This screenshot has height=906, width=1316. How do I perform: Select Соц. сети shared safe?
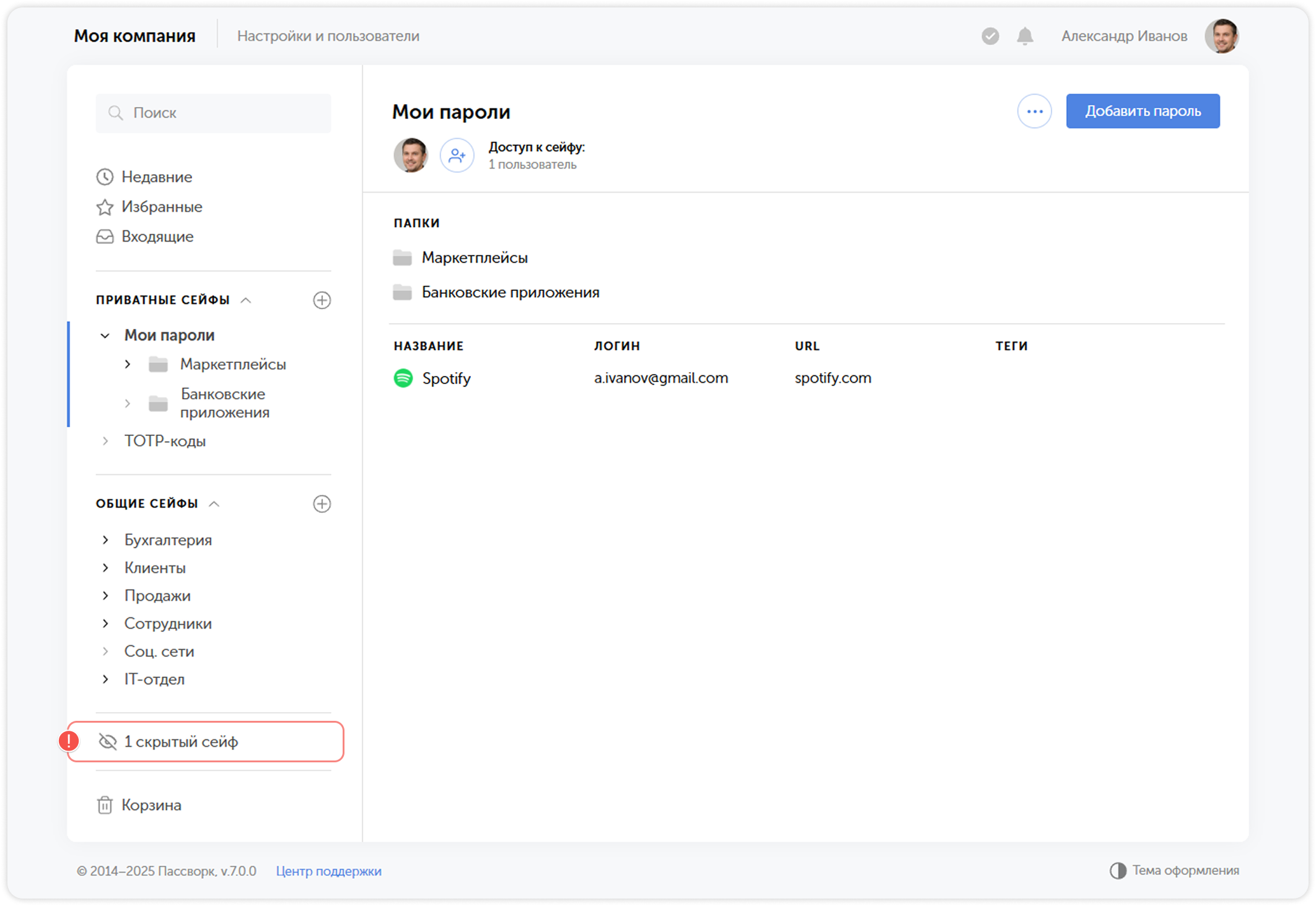(x=159, y=651)
